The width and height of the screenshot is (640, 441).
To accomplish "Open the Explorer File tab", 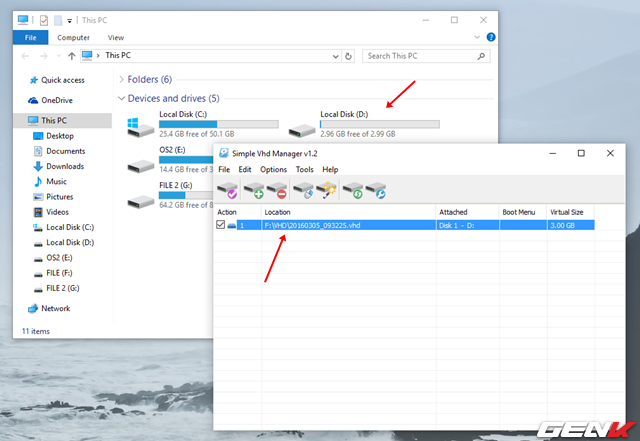I will 31,37.
